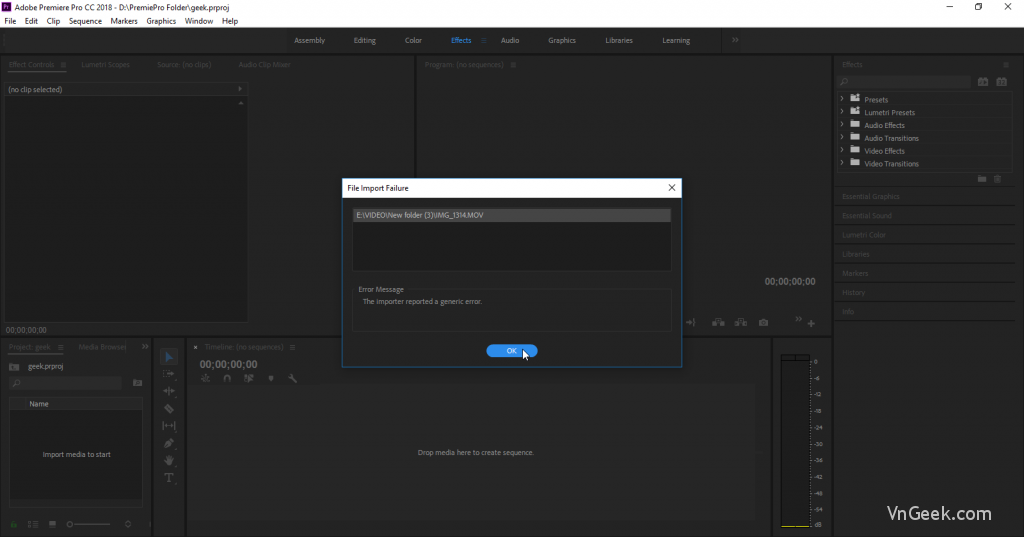
Task: Open the Effects workspace menu icon
Action: click(483, 41)
